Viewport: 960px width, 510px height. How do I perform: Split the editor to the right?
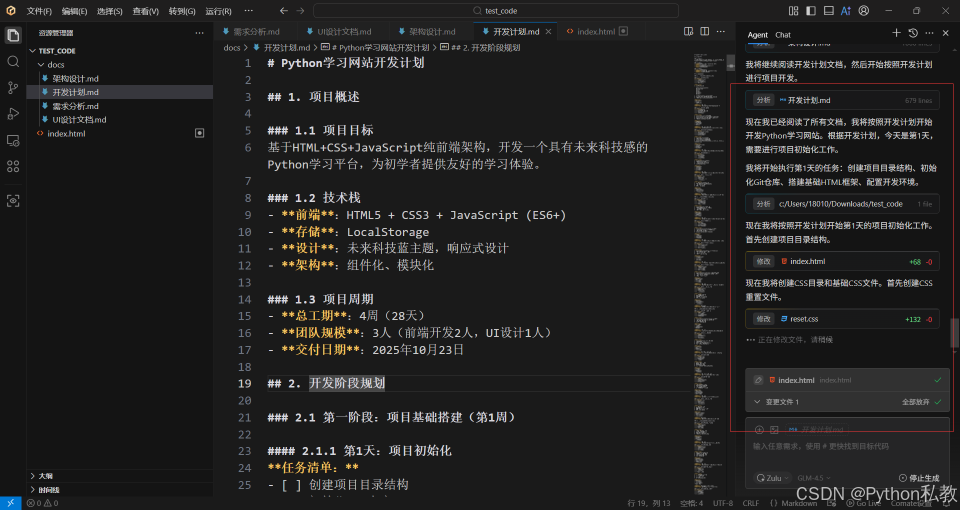(705, 31)
